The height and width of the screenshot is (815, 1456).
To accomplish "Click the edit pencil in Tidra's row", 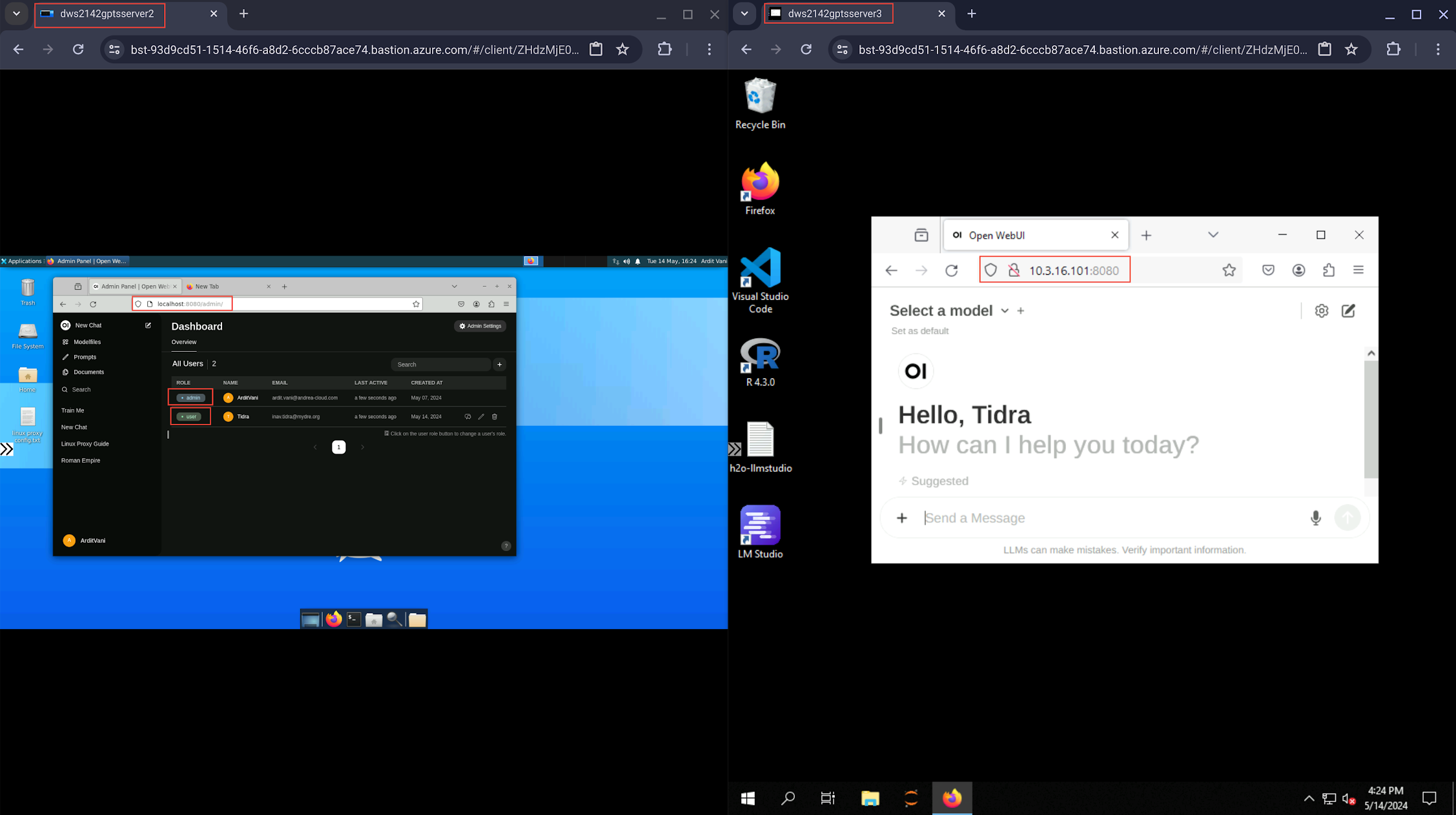I will point(481,417).
